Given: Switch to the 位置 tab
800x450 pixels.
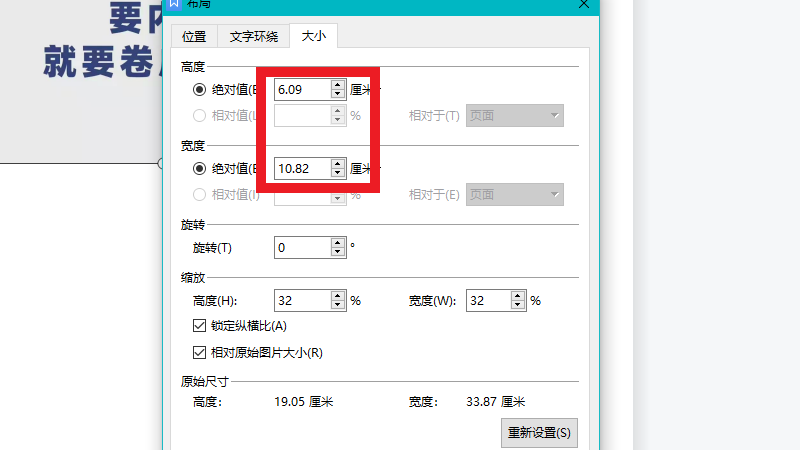Looking at the screenshot, I should click(x=194, y=37).
